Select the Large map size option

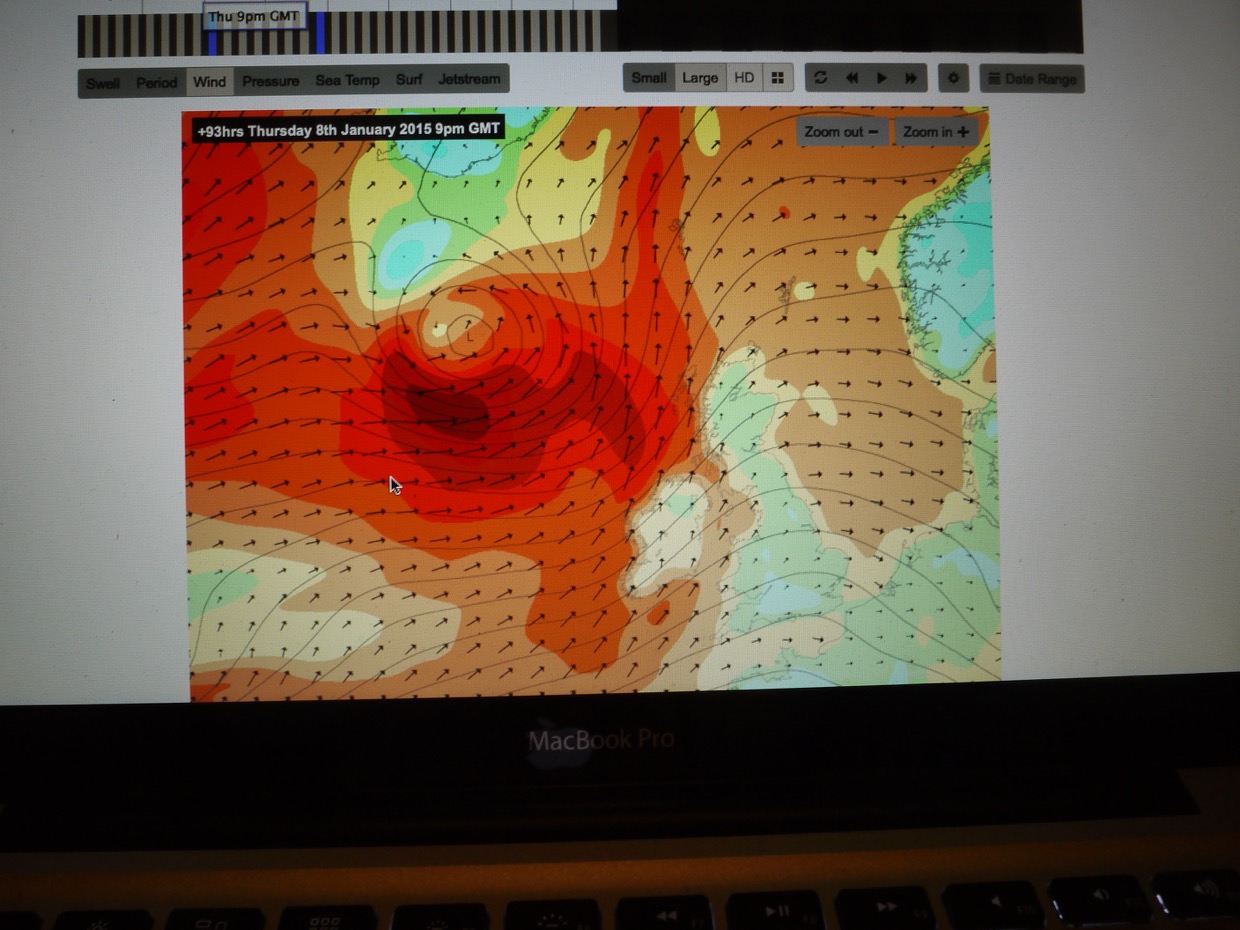pyautogui.click(x=700, y=78)
